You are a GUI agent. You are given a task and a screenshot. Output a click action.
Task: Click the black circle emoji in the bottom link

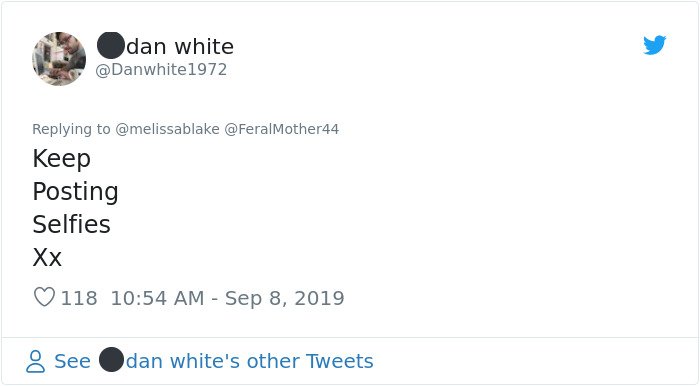pyautogui.click(x=111, y=360)
